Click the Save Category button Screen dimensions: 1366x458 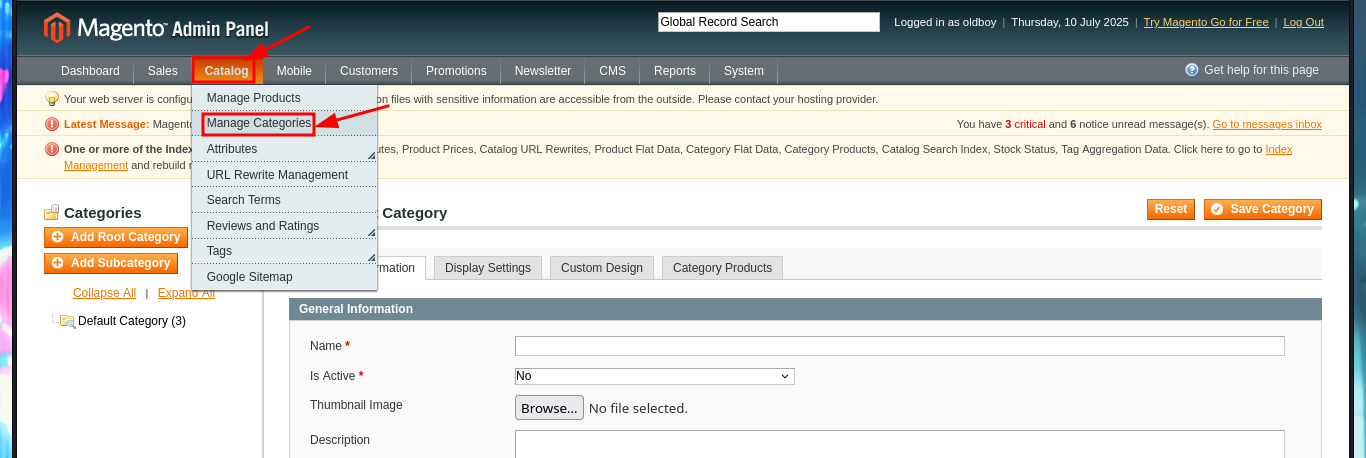coord(1263,209)
